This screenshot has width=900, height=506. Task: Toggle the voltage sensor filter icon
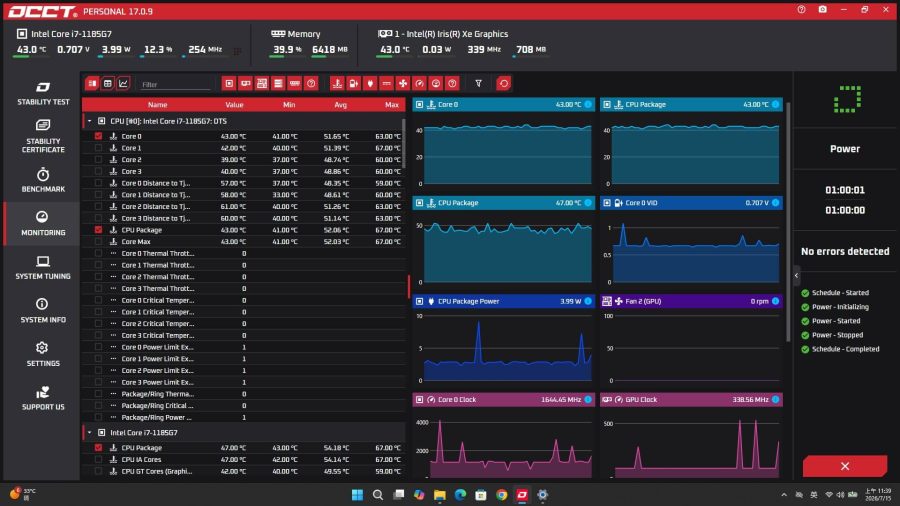[x=354, y=84]
